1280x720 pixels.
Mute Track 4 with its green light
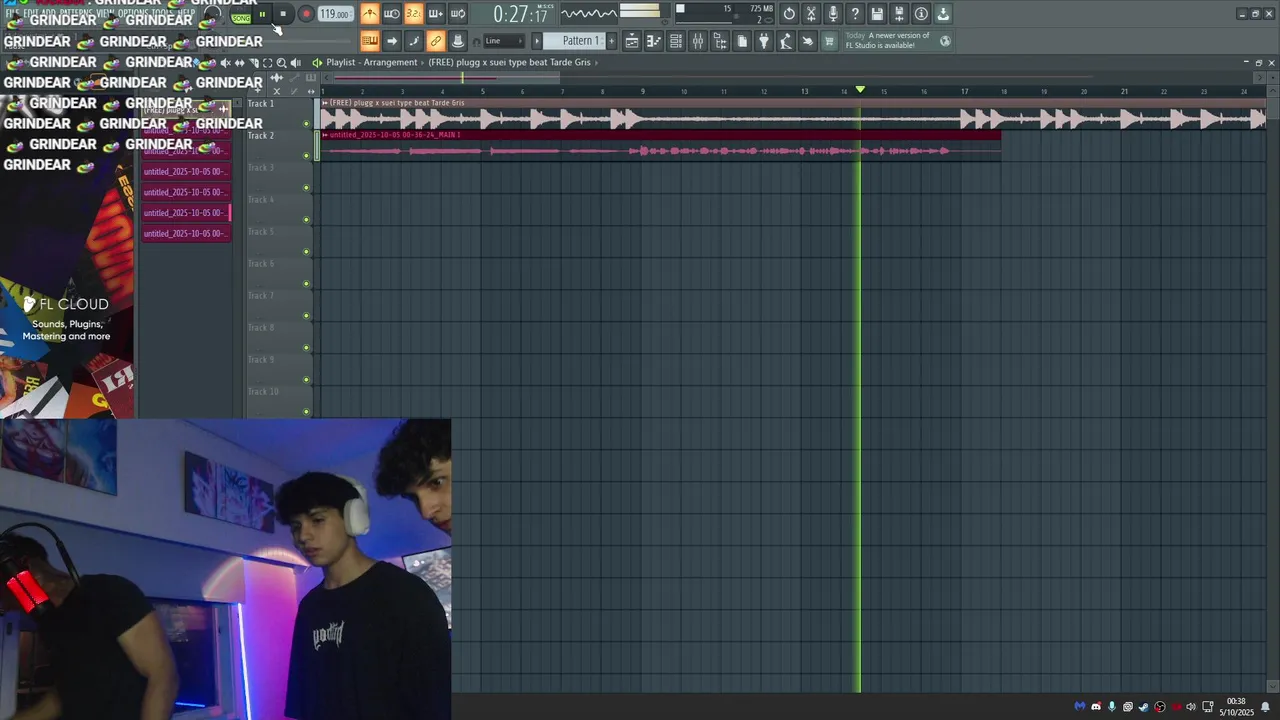pyautogui.click(x=306, y=220)
